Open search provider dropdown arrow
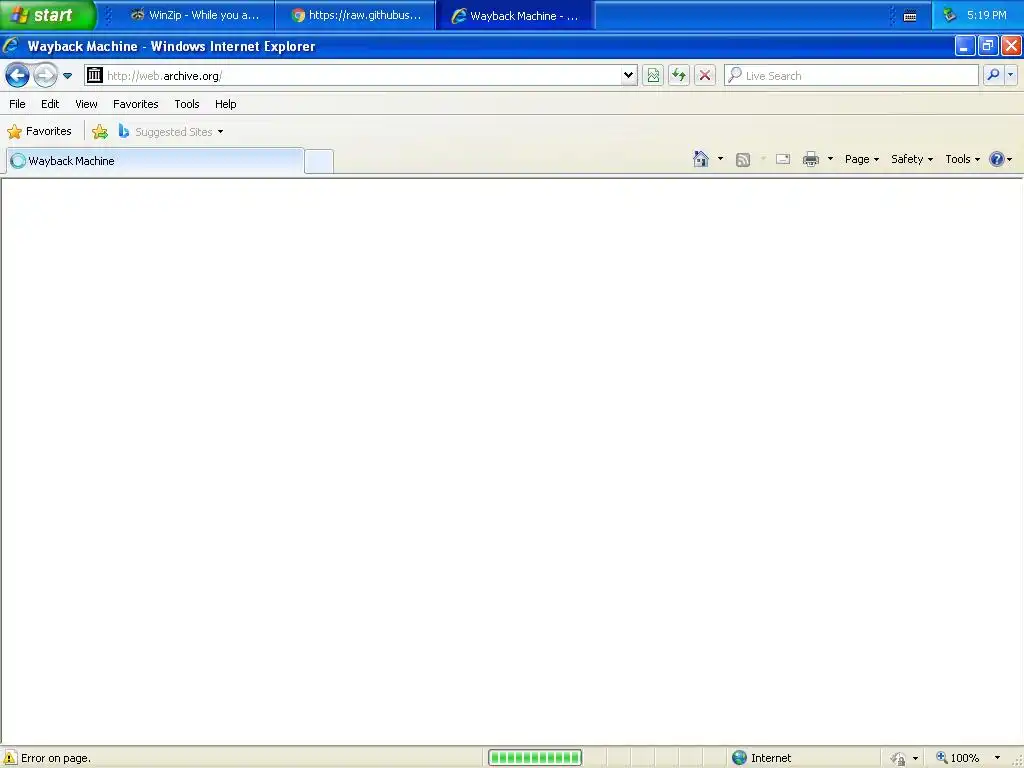 (x=1010, y=75)
